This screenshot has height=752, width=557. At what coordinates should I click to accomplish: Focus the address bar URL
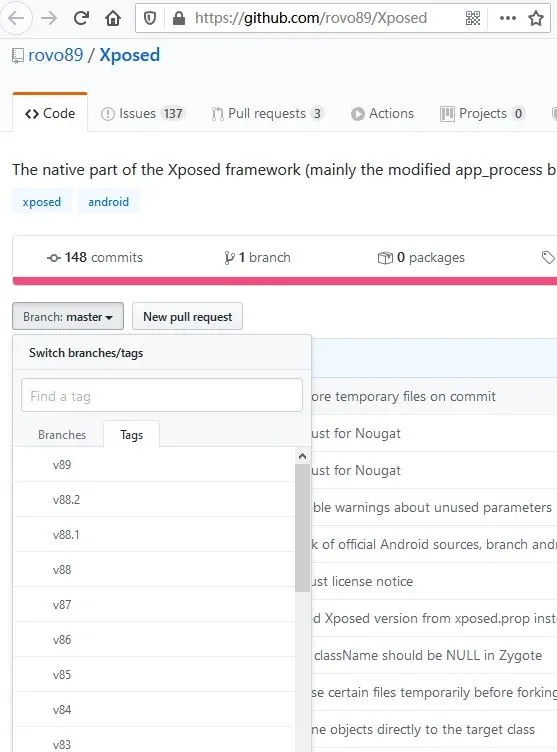[x=311, y=18]
